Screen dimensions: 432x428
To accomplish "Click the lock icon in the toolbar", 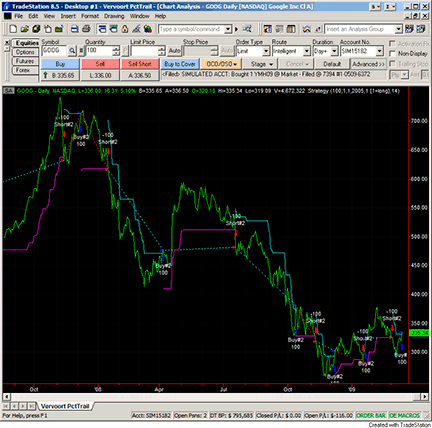I will (125, 29).
